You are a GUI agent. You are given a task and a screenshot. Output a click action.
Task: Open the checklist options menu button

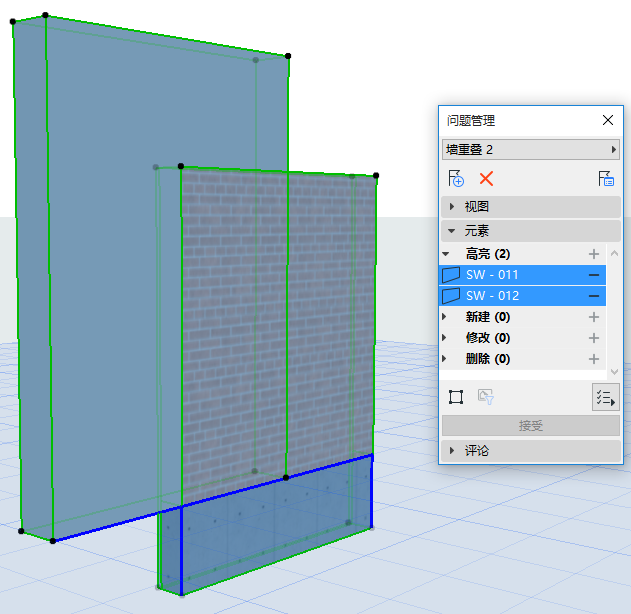pyautogui.click(x=606, y=397)
